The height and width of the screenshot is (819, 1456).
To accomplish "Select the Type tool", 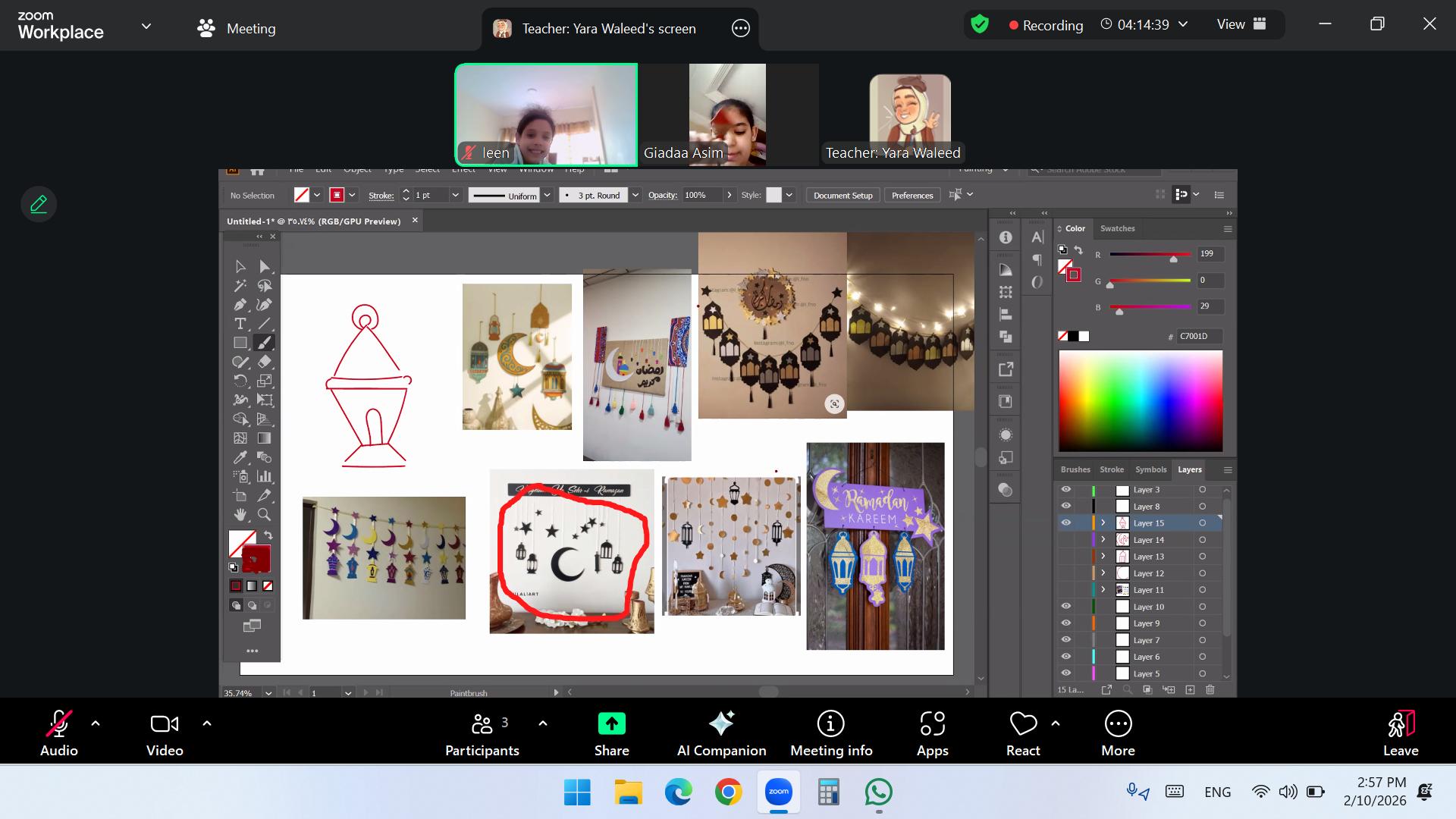I will (240, 324).
